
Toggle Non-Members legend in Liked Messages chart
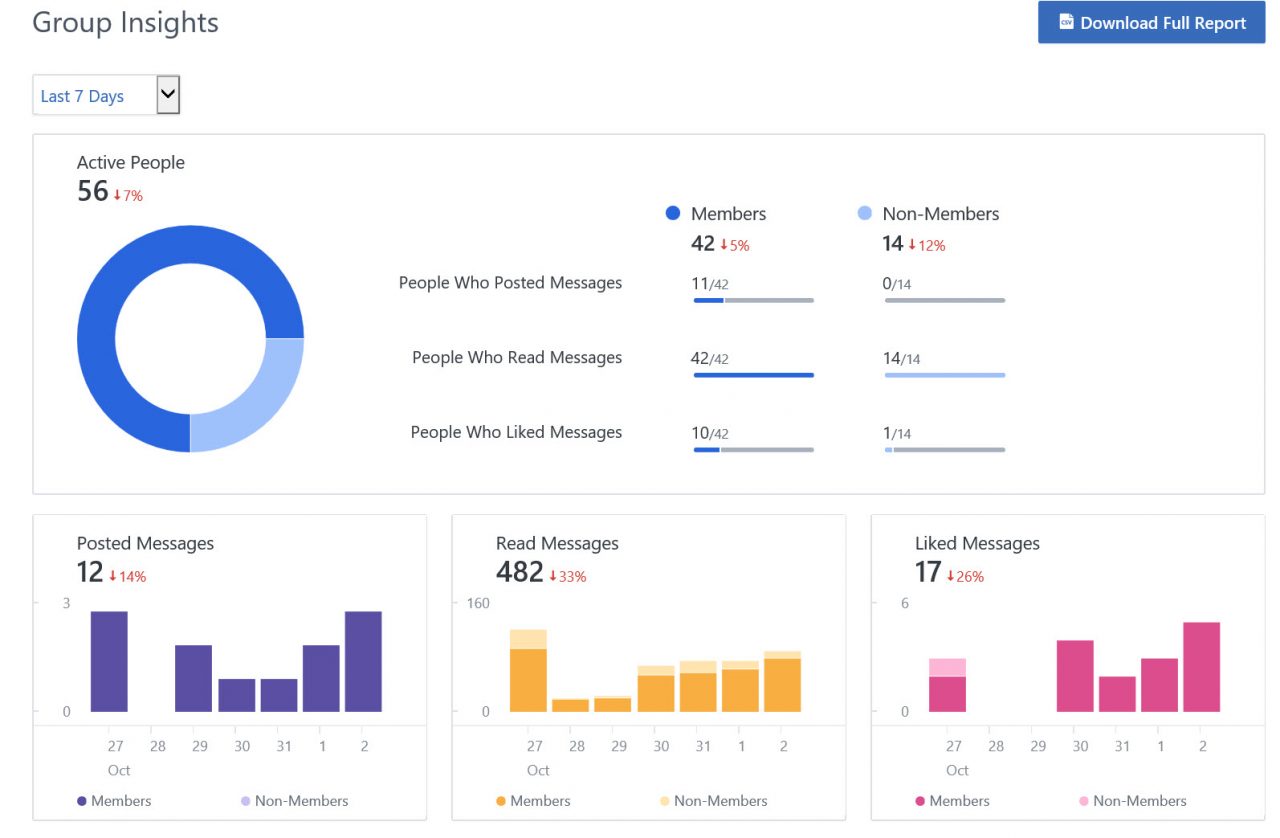(1132, 801)
